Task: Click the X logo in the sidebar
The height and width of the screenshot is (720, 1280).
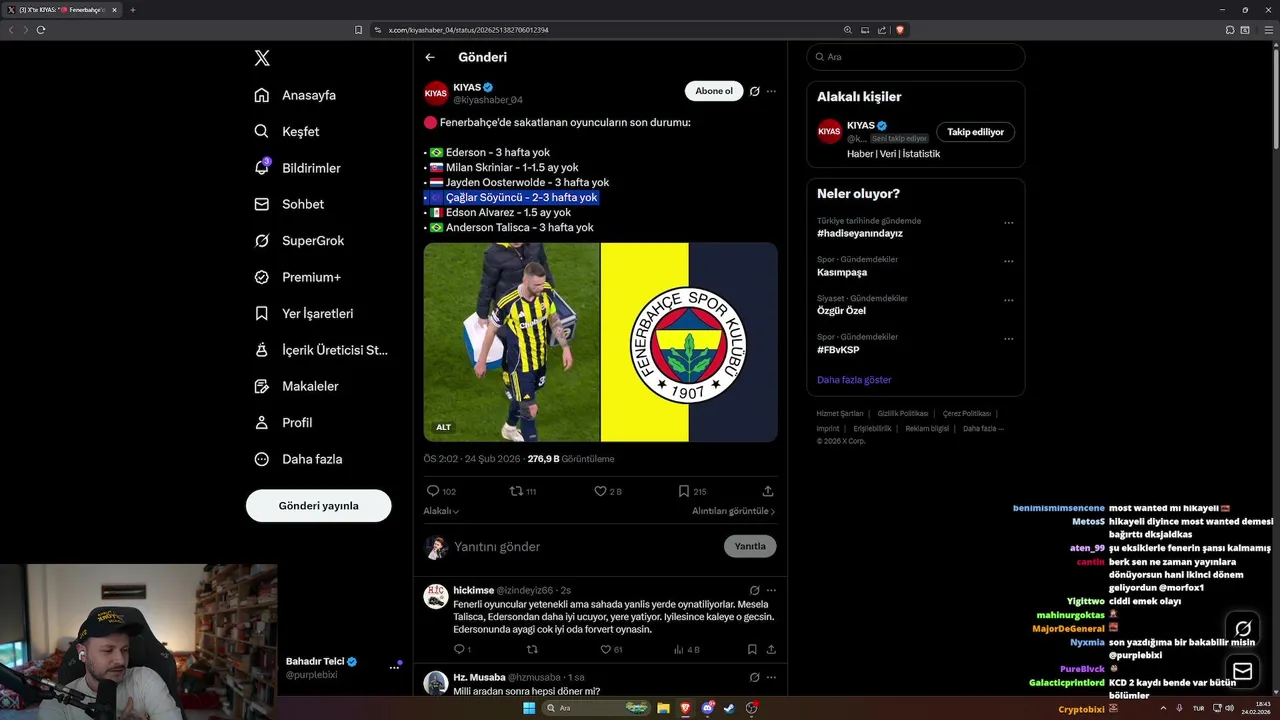Action: 262,58
